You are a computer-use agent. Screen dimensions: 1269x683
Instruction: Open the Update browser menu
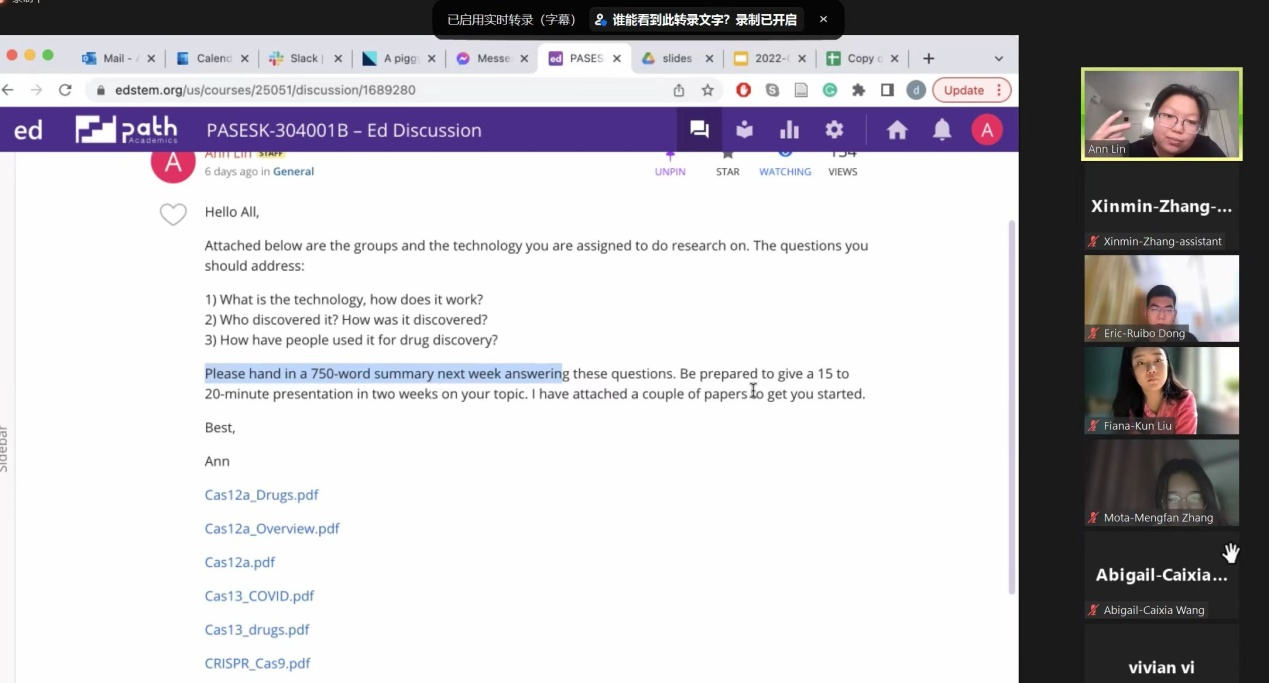971,90
